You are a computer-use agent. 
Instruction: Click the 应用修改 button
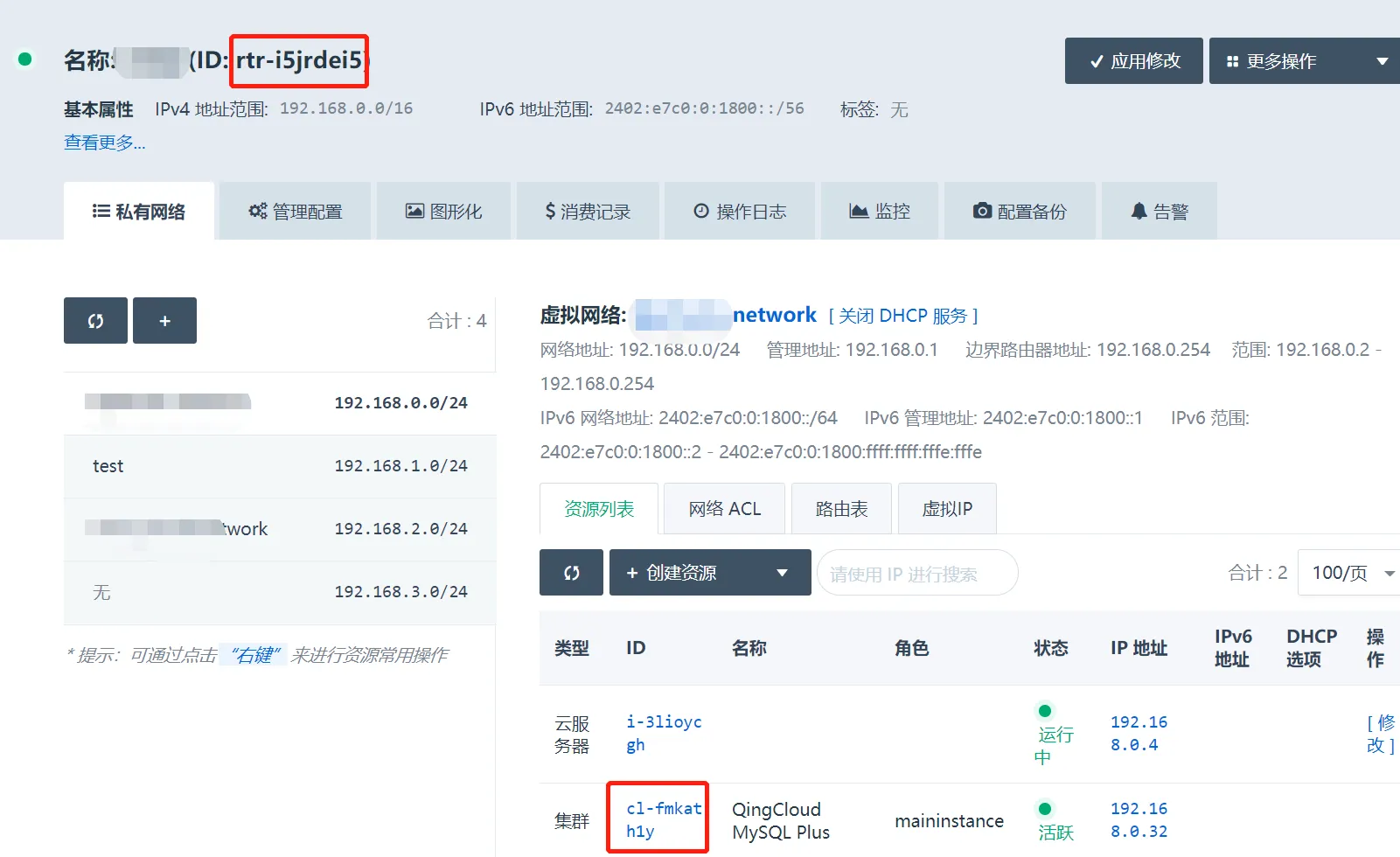(1133, 61)
